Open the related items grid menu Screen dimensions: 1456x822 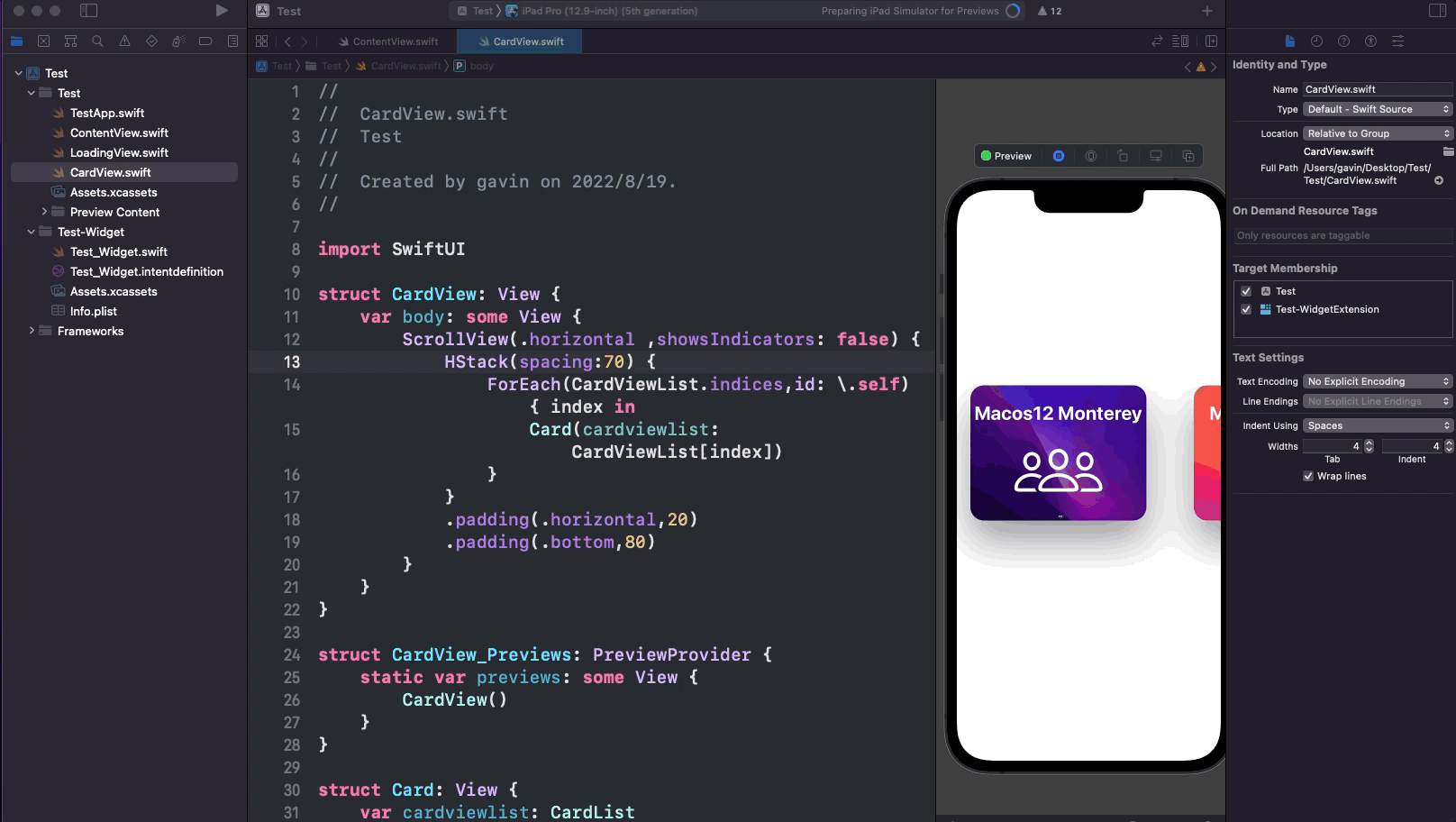[x=261, y=41]
